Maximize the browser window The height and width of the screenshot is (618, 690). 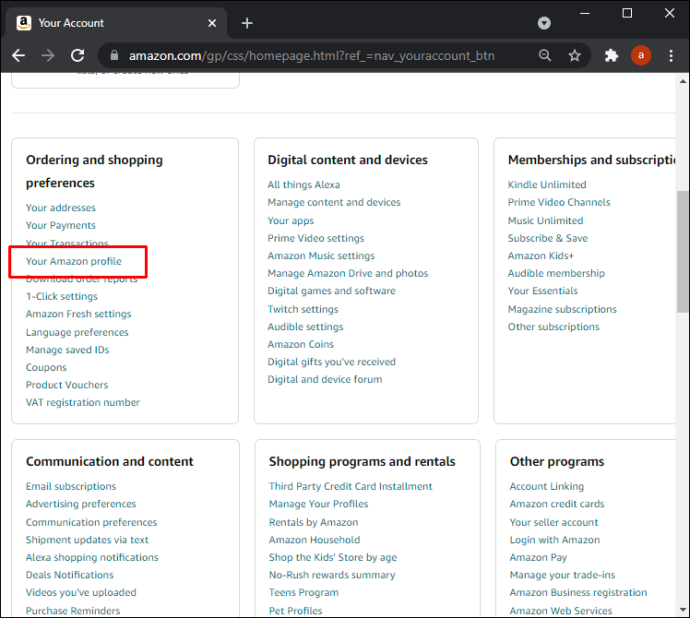[x=627, y=13]
